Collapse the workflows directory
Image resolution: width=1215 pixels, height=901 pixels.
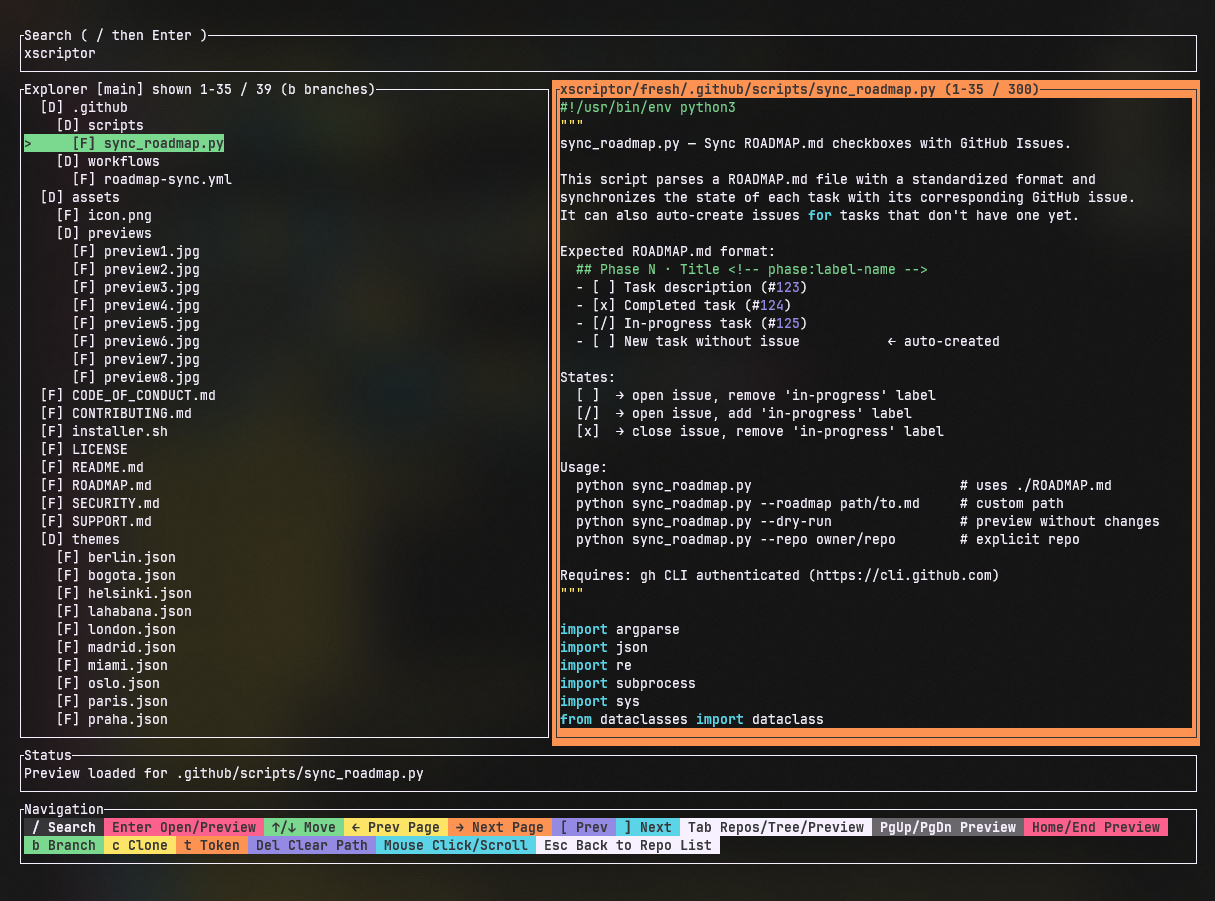pyautogui.click(x=108, y=161)
